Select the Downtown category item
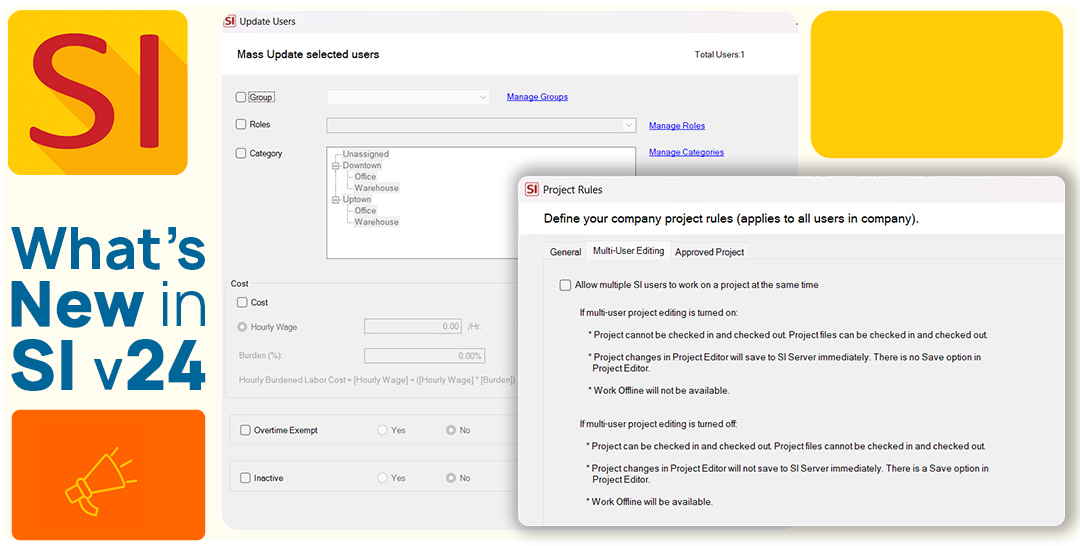The width and height of the screenshot is (1080, 546). click(362, 166)
